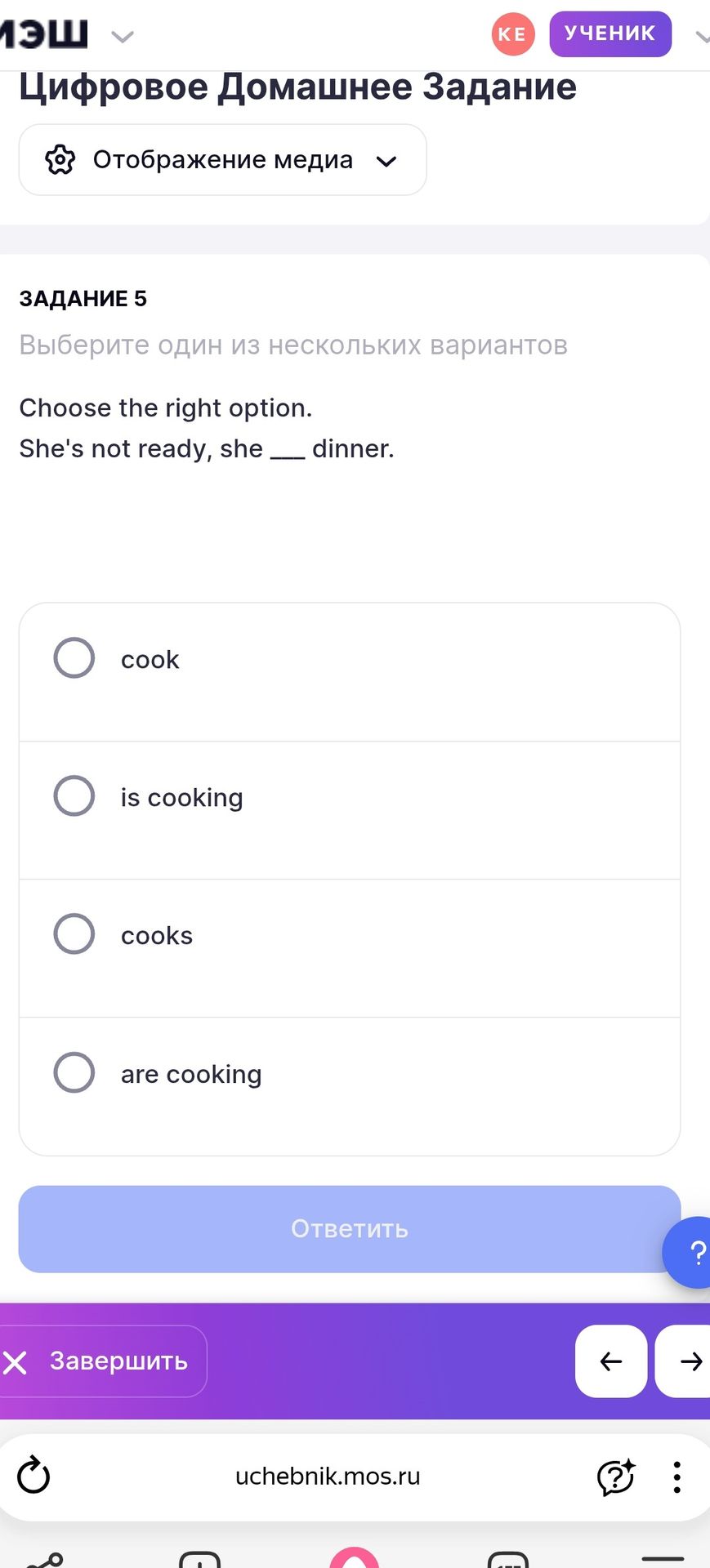This screenshot has height=1568, width=710.
Task: Tap the uchebnik.mos.ru address field
Action: [328, 1477]
